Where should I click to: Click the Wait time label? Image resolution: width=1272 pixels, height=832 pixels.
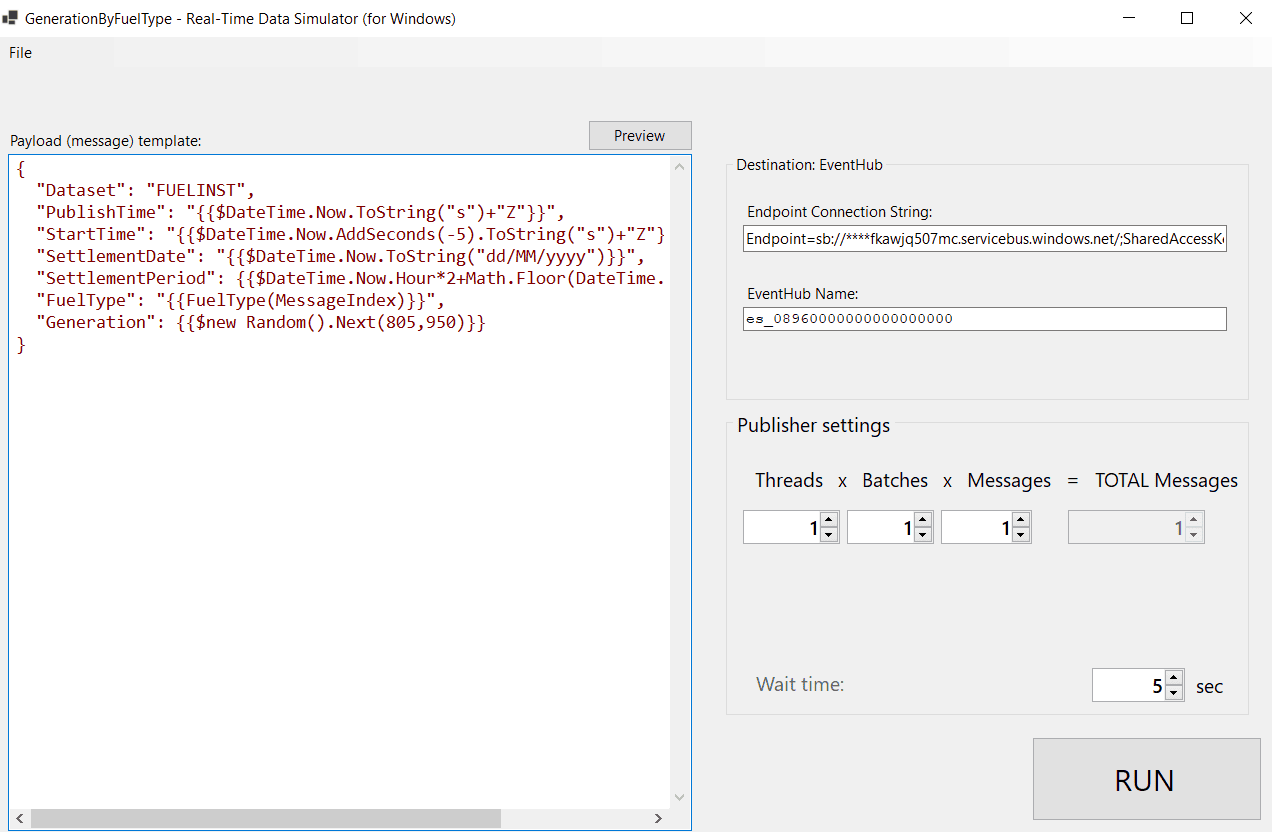800,685
